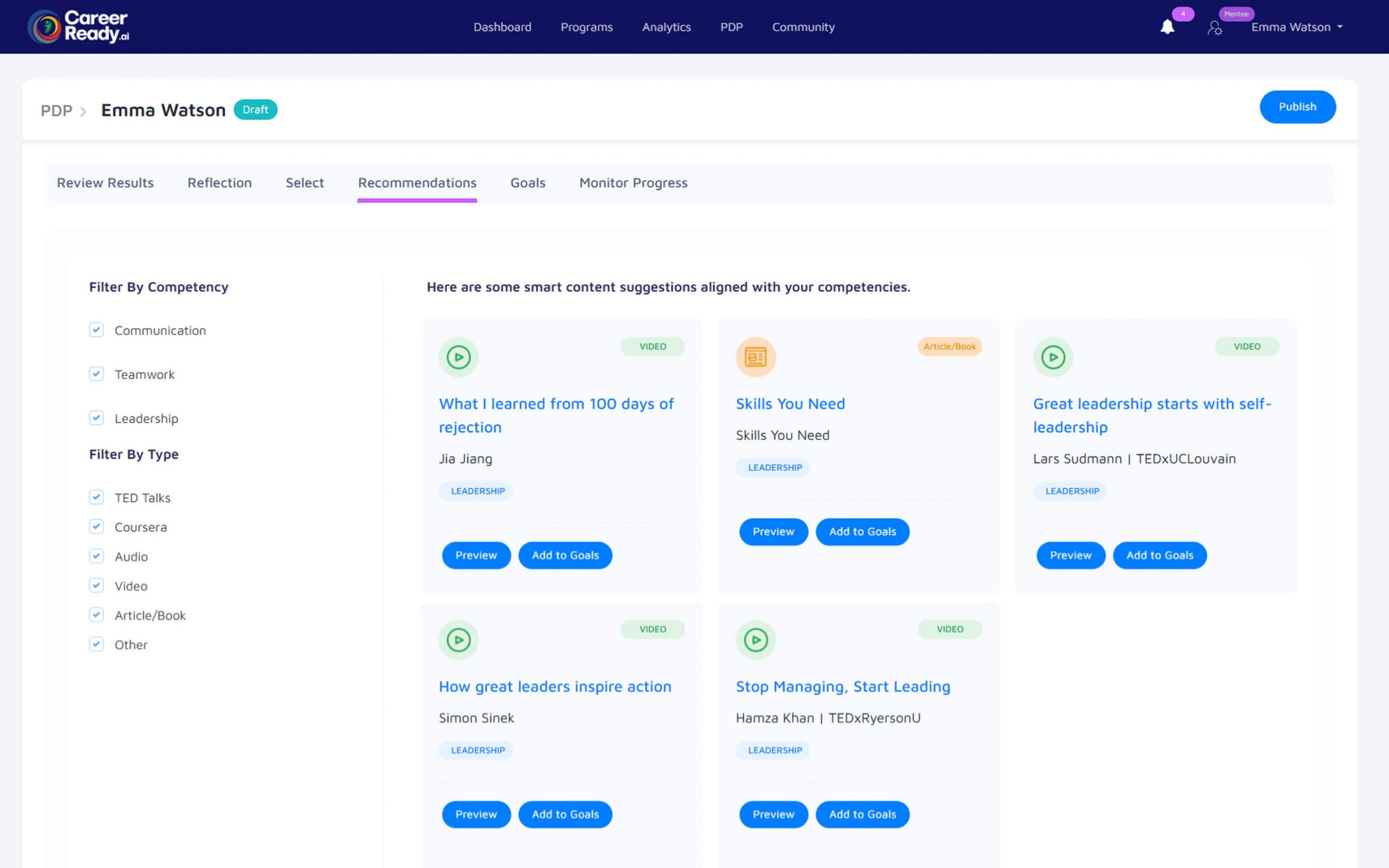Open the notifications bell in the header

pos(1168,27)
